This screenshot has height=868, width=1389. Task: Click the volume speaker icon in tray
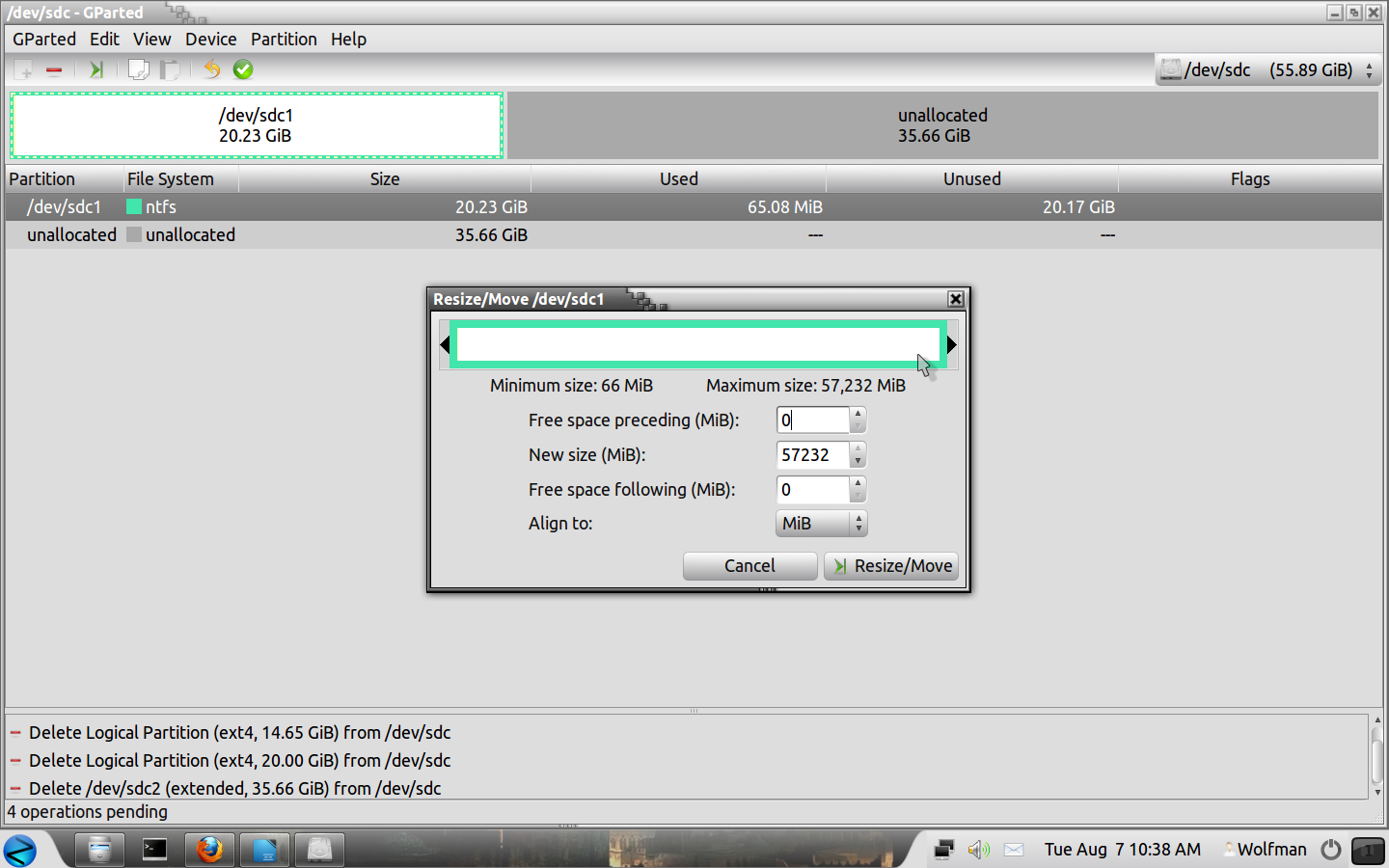click(978, 850)
